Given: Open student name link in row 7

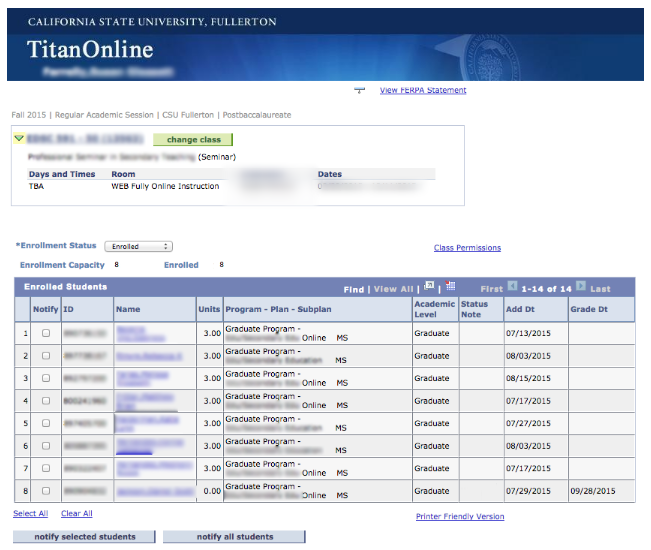Looking at the screenshot, I should 154,469.
